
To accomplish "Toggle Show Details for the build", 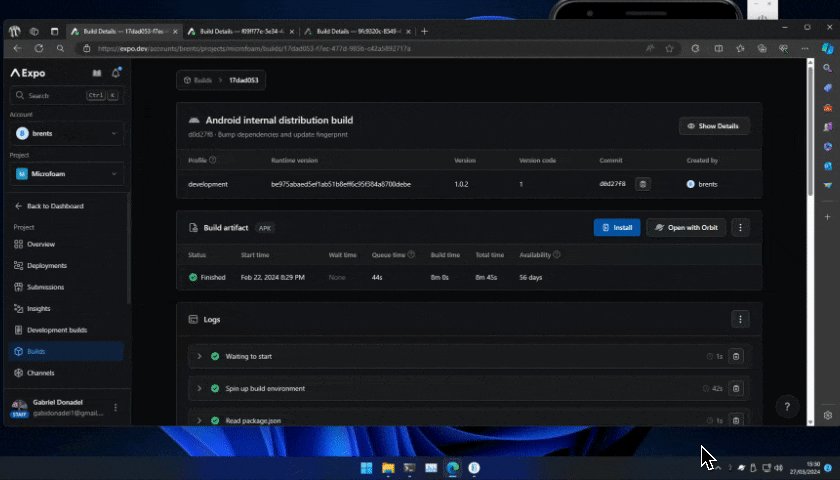I will pyautogui.click(x=714, y=126).
